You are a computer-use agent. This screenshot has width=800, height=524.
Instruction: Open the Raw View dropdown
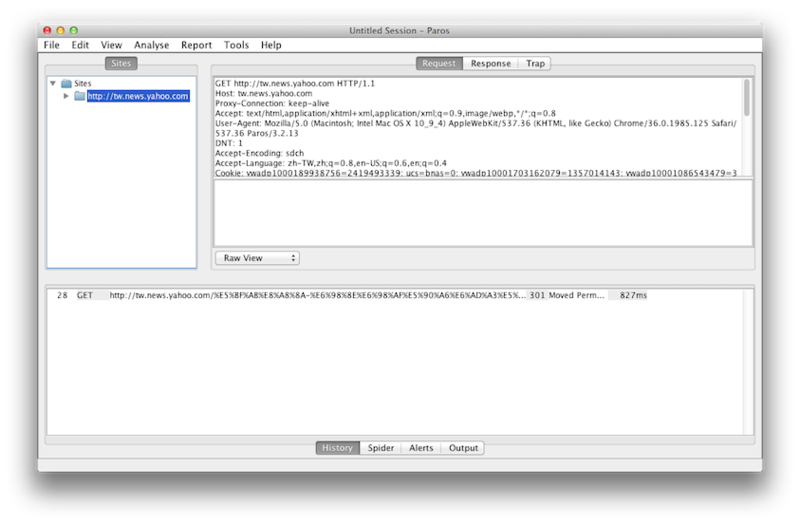click(x=257, y=258)
